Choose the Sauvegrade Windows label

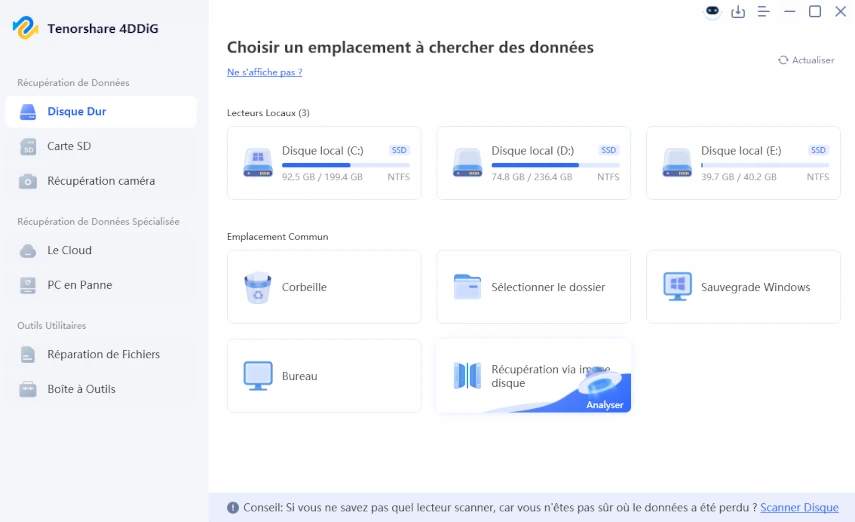point(755,287)
